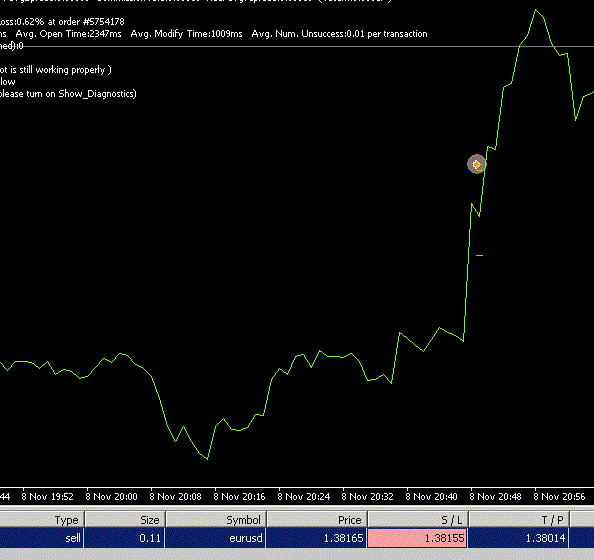
Task: Click the '8 Nov 20:08' time axis label
Action: coord(175,496)
